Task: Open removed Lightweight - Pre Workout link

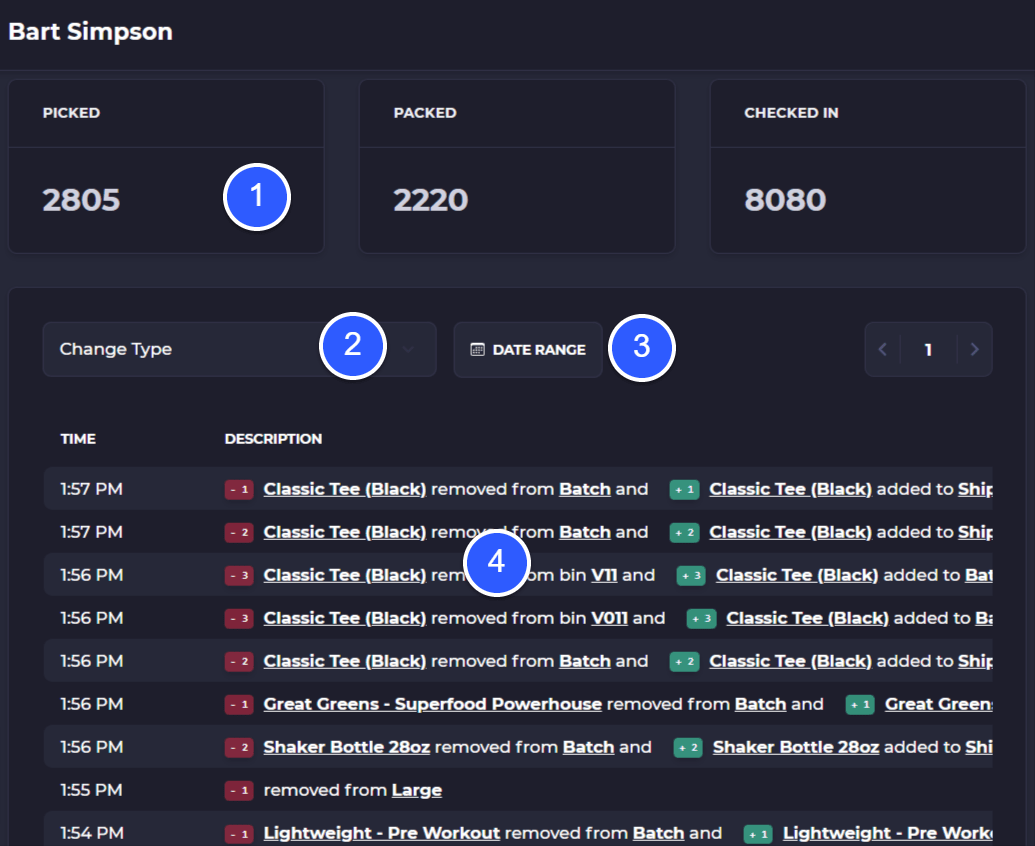Action: coord(382,833)
